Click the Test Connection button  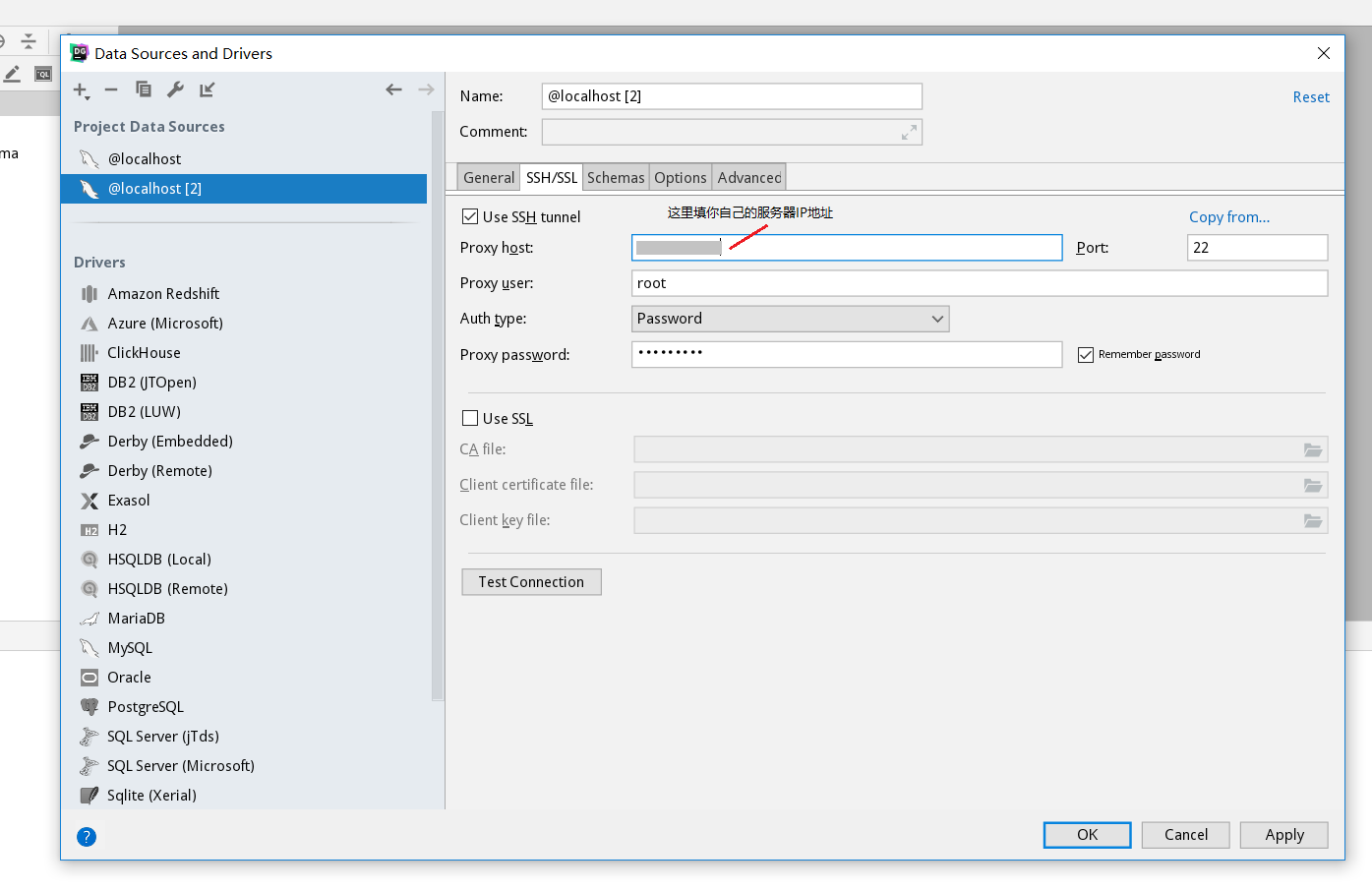[x=531, y=582]
